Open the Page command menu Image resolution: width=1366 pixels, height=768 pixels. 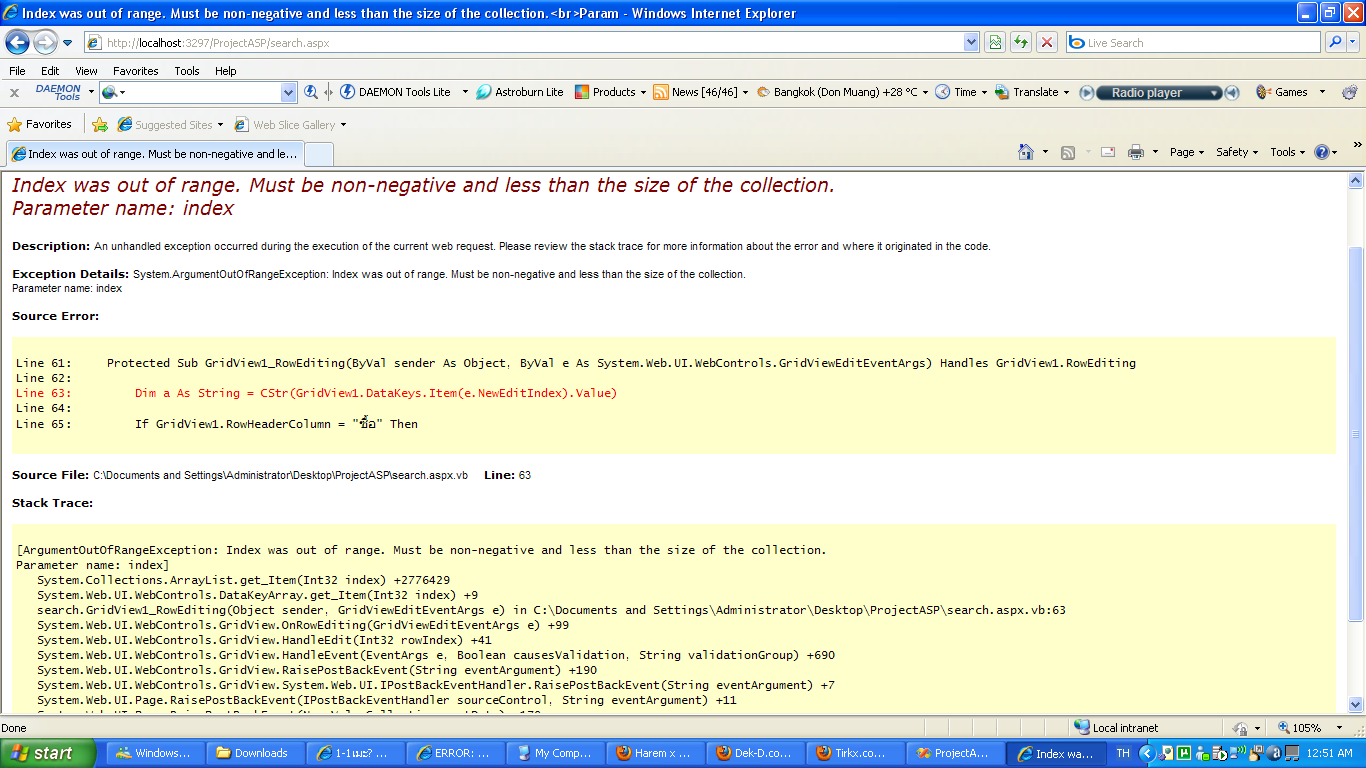[x=1187, y=152]
